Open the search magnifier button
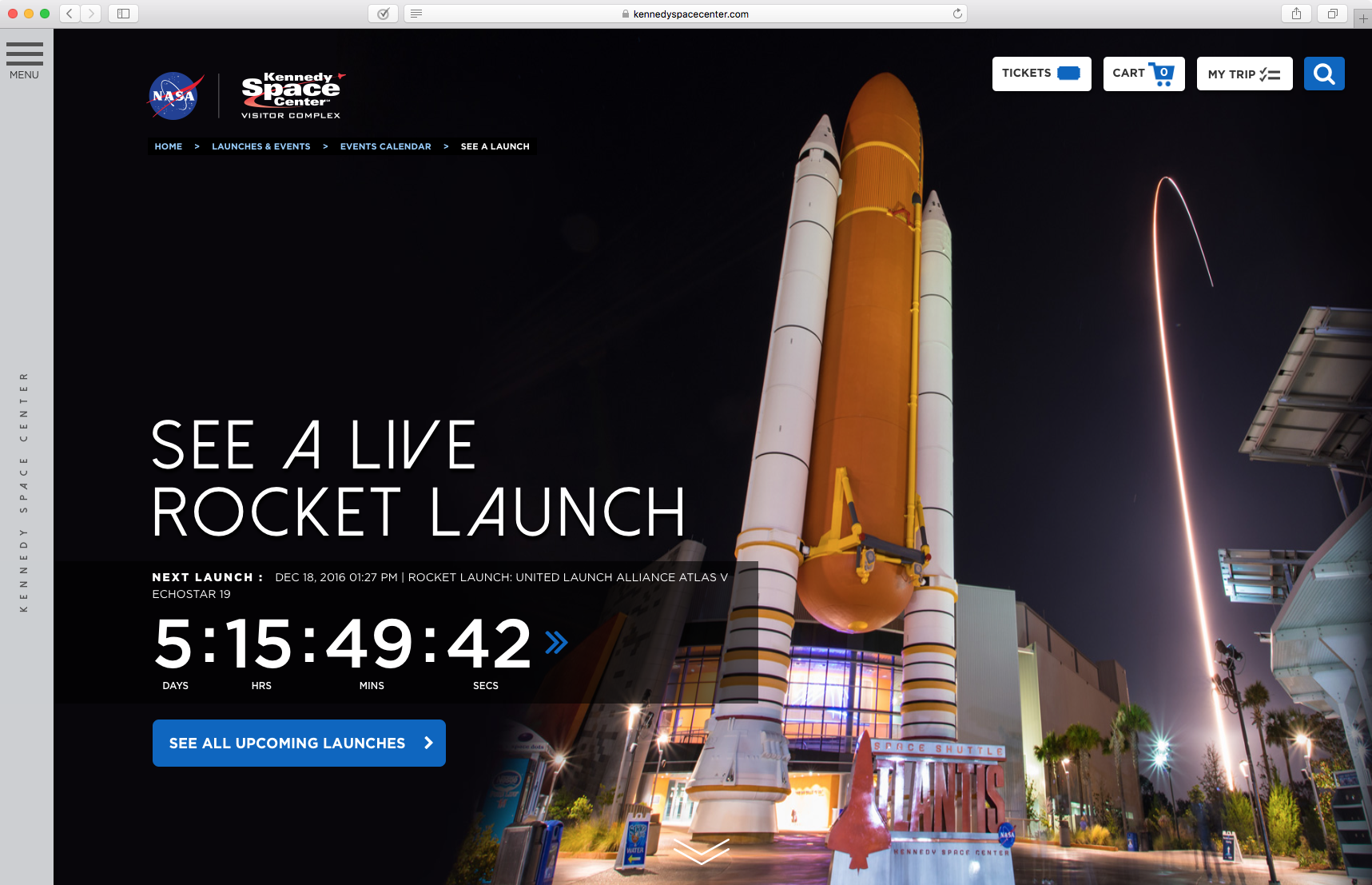 coord(1324,74)
